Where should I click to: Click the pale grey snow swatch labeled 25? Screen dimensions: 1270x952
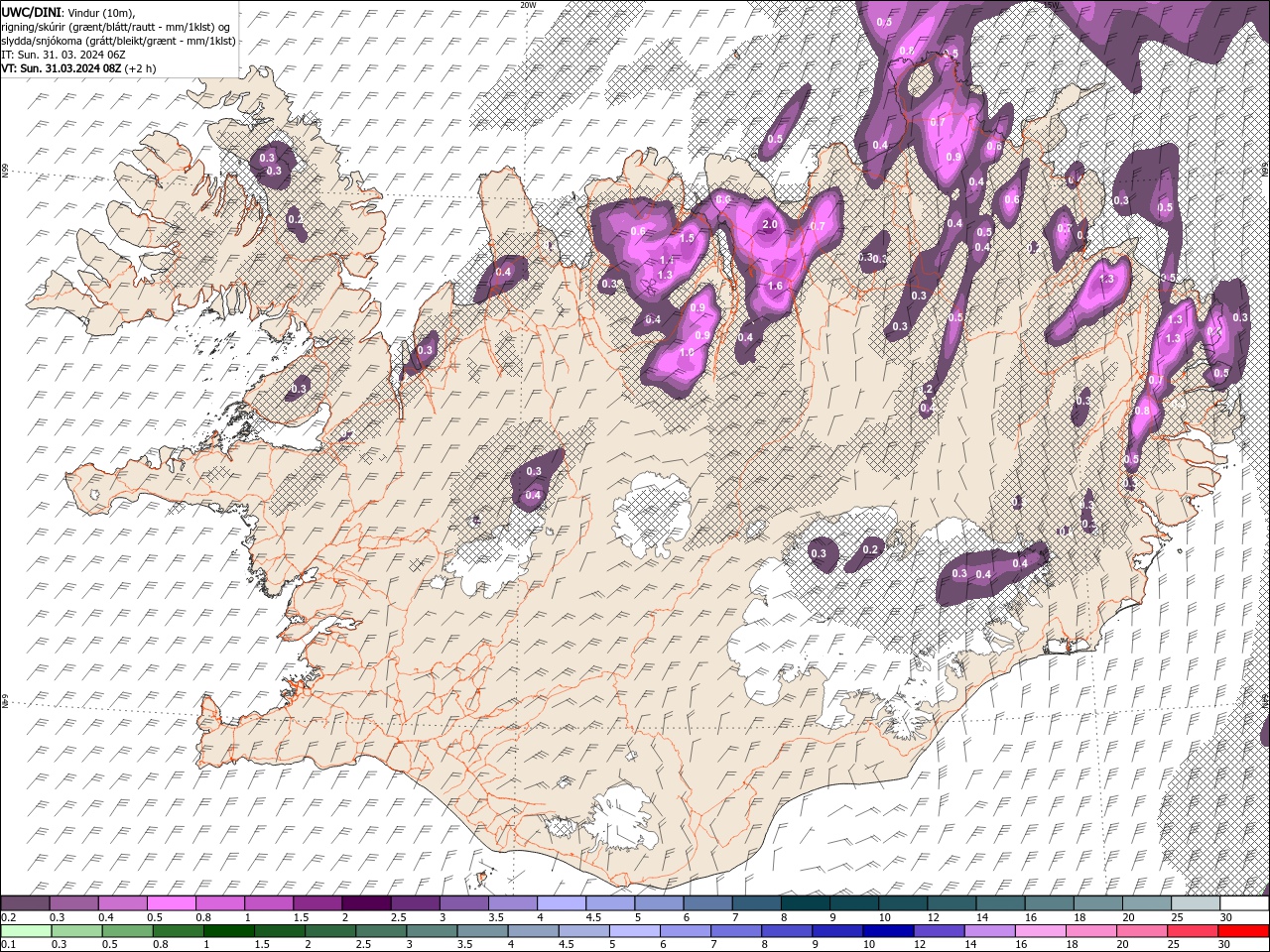click(1195, 903)
